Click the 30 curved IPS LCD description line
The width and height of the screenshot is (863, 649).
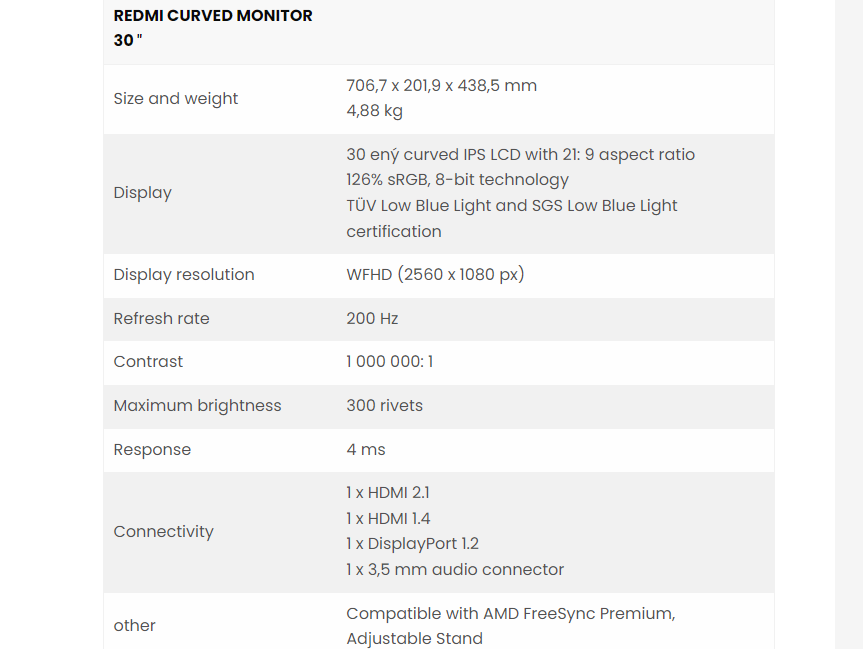point(520,154)
